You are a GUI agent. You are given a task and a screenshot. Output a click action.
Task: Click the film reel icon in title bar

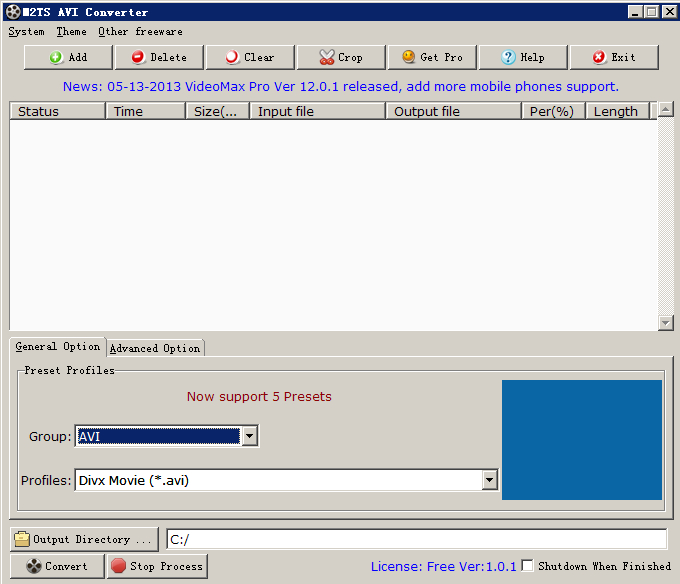pyautogui.click(x=13, y=12)
